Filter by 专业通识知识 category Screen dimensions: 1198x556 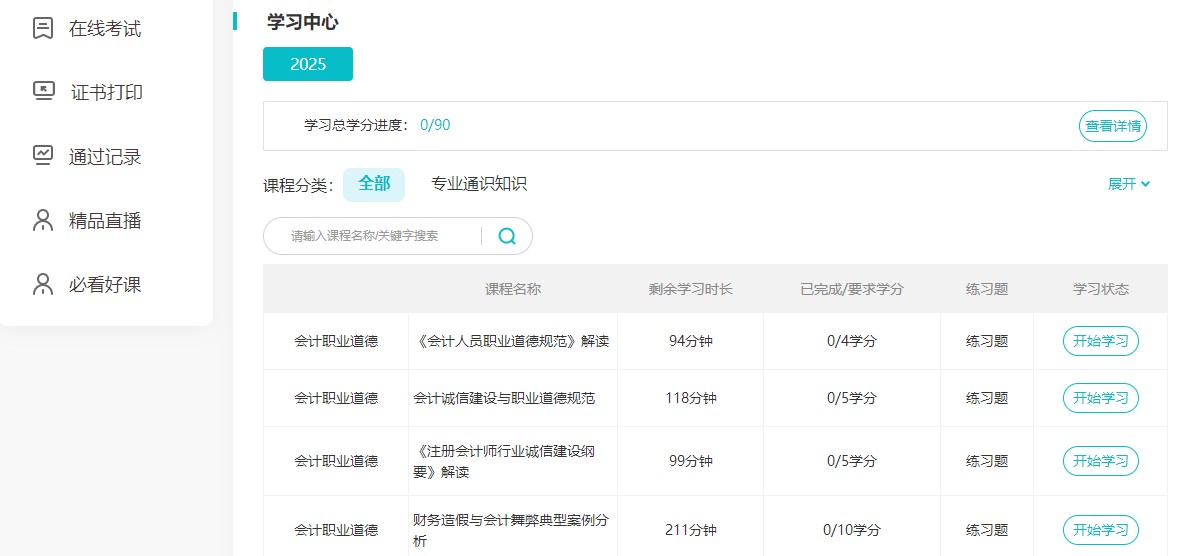click(x=478, y=184)
